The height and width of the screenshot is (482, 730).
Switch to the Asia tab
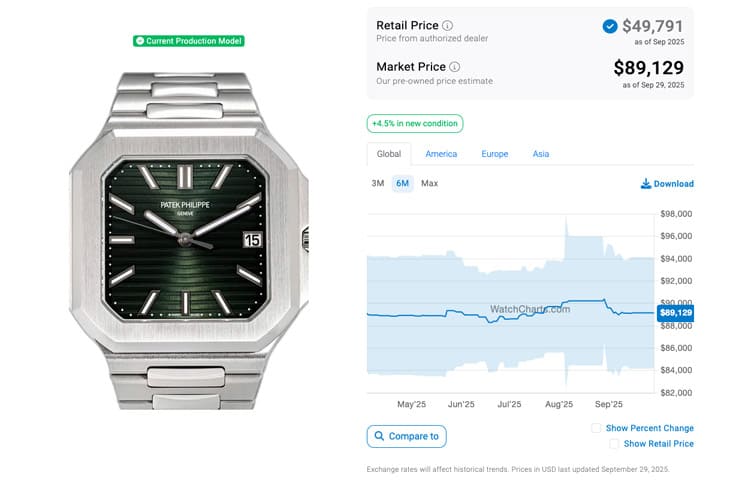pyautogui.click(x=540, y=154)
